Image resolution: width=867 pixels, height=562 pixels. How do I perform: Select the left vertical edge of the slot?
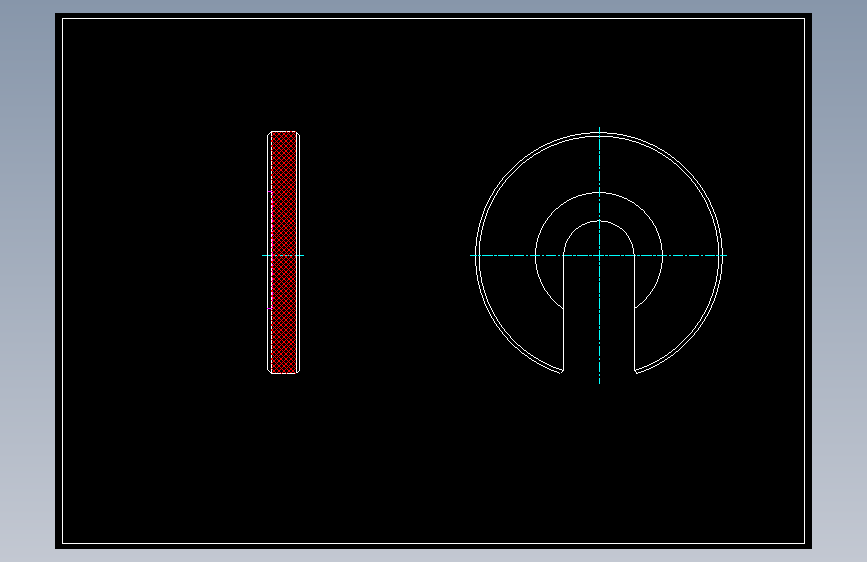pyautogui.click(x=563, y=313)
